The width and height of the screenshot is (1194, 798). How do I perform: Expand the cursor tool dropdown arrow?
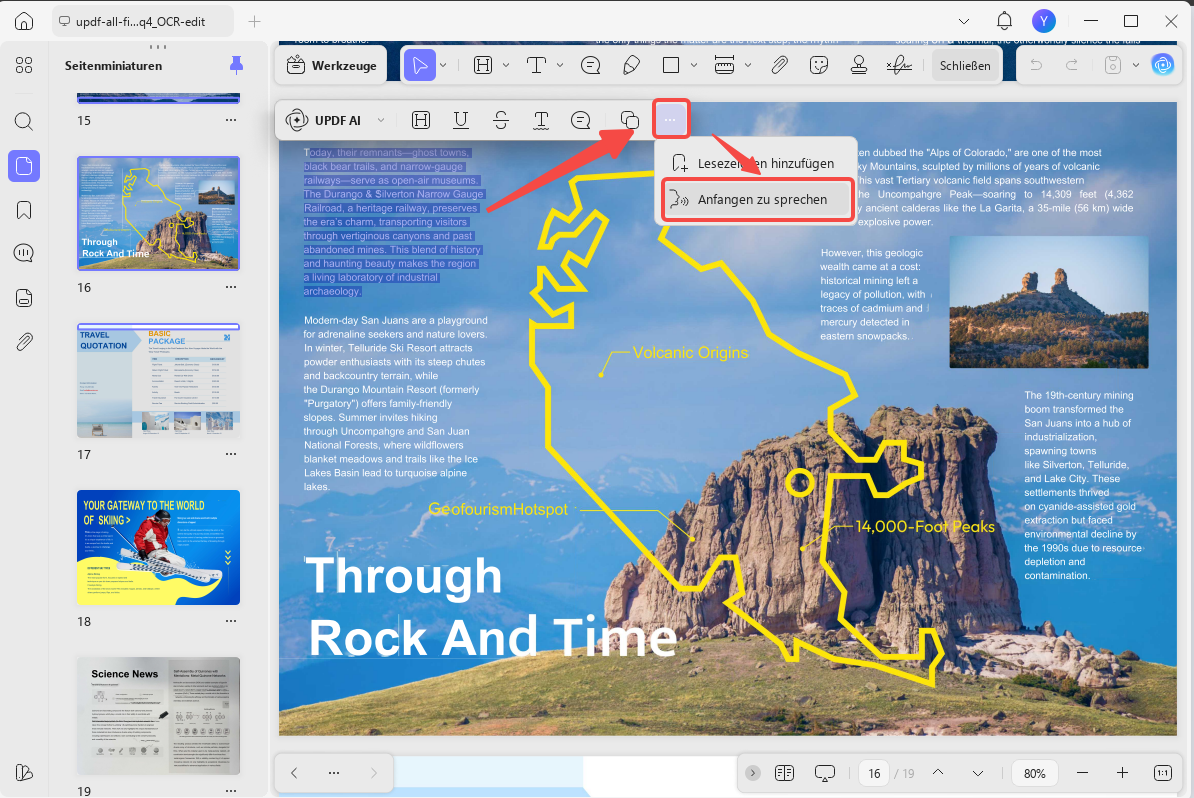443,65
